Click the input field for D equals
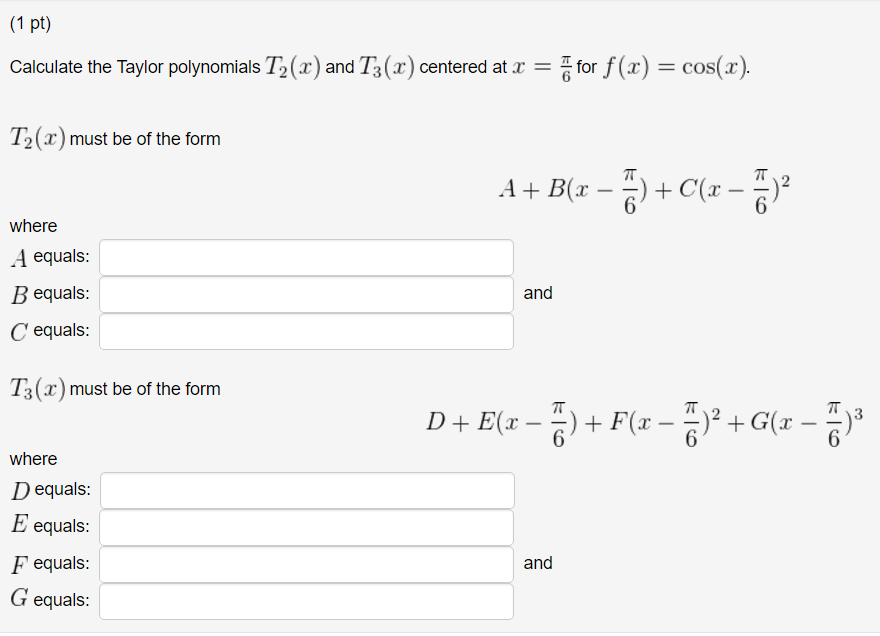 click(x=305, y=490)
